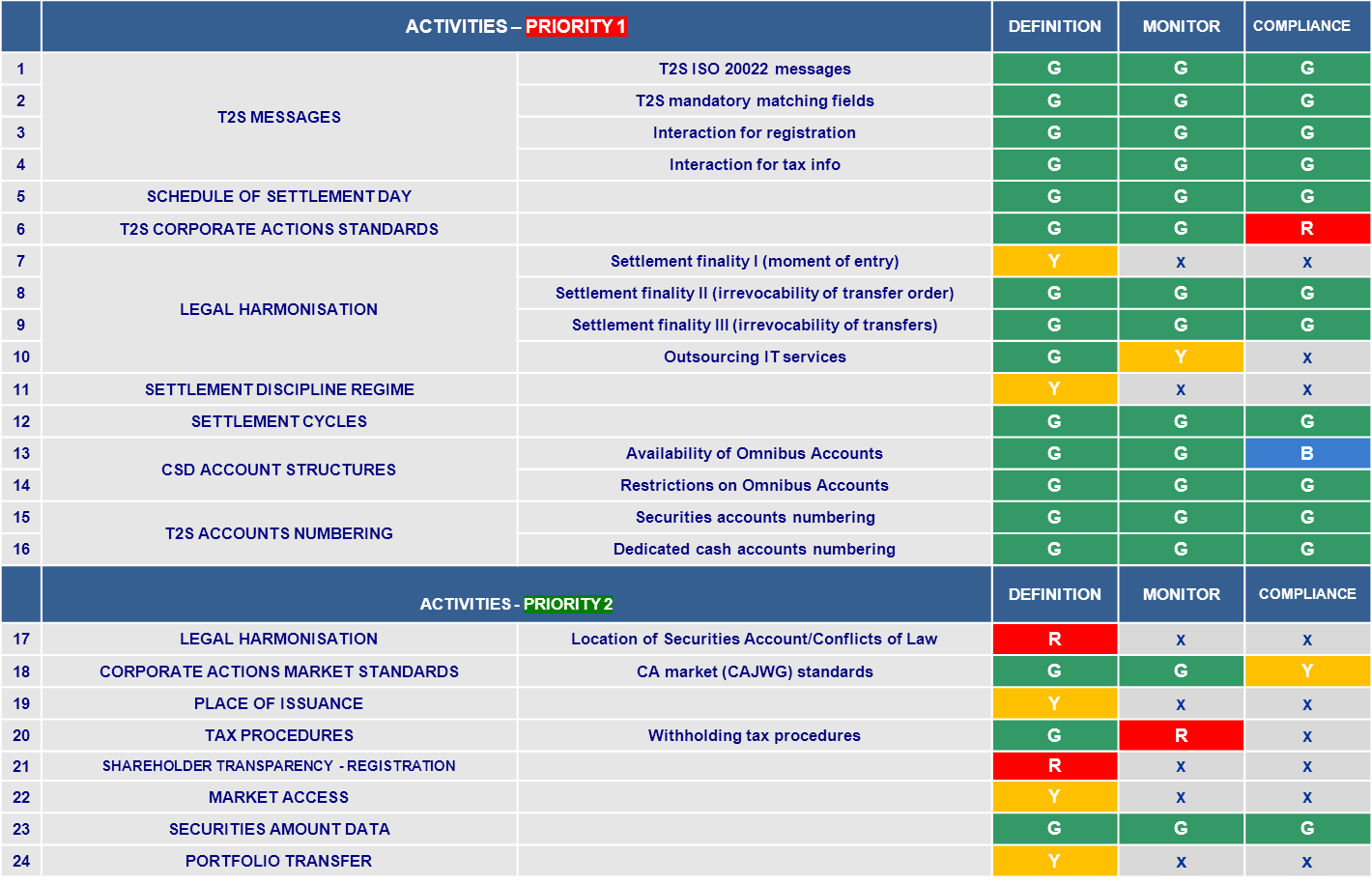Screen dimensions: 1372x884
Task: Click the T2S MESSAGES category cell
Action: 278,117
